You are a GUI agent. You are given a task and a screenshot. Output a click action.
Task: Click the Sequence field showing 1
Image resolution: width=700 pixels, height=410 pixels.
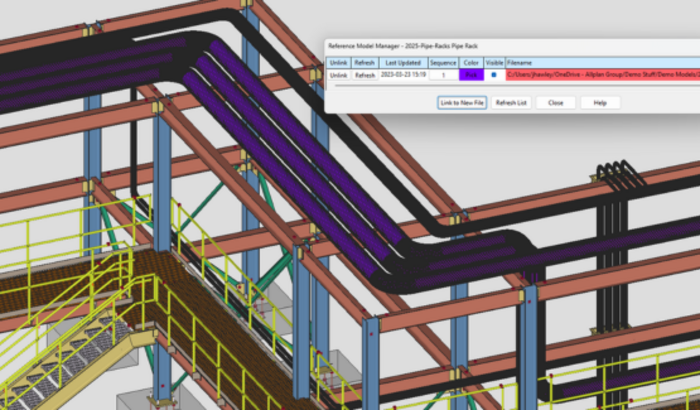(443, 75)
